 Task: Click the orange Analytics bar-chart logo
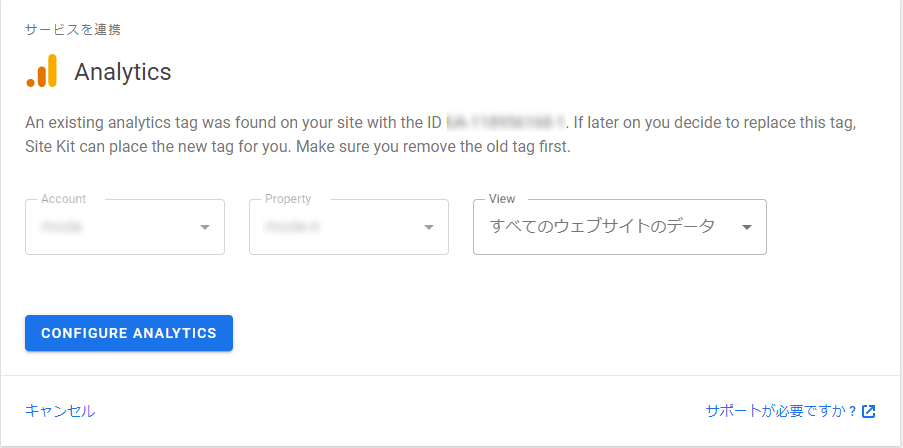[41, 71]
